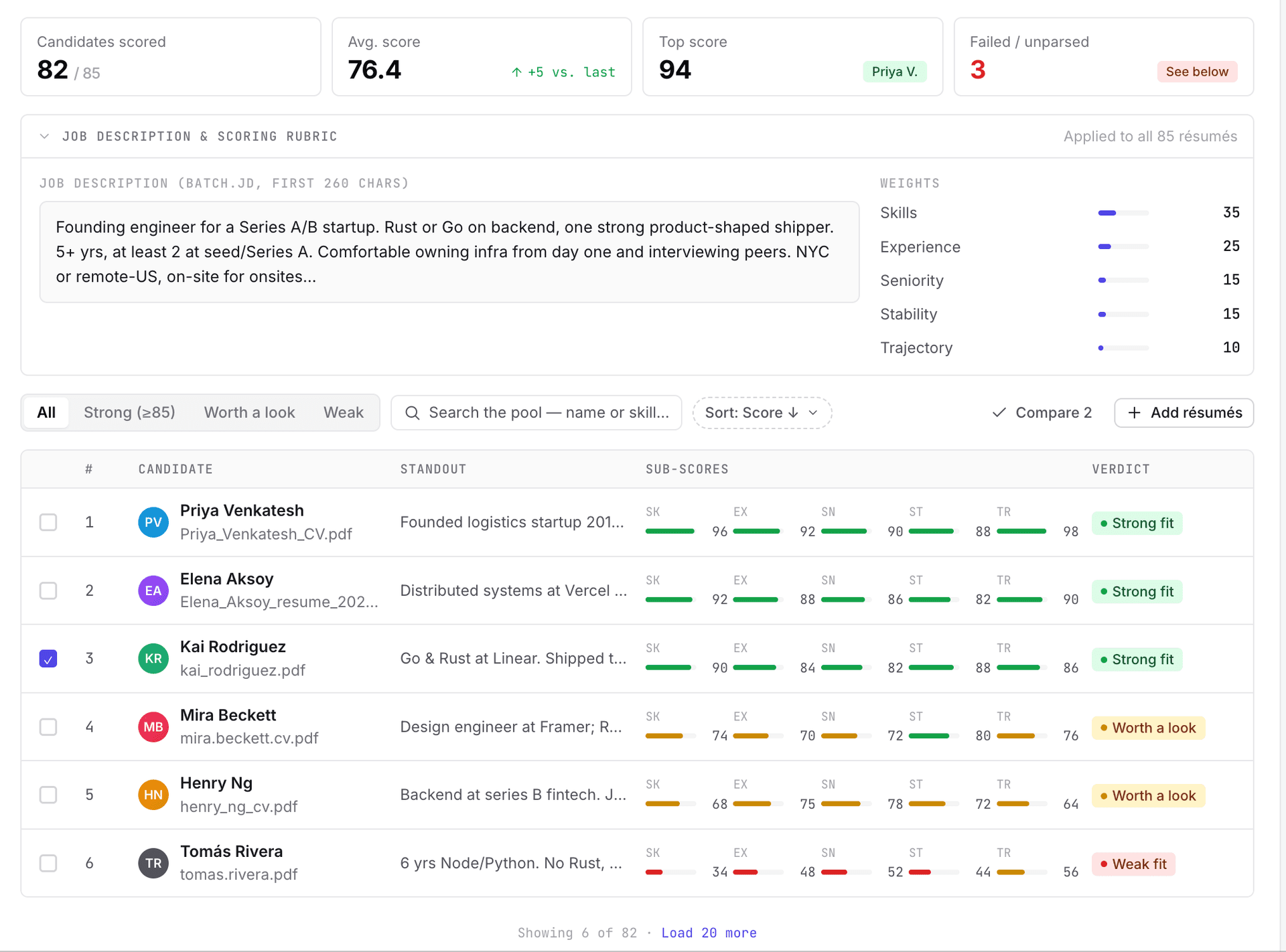This screenshot has height=952, width=1286.
Task: Click the STANDOUT column header
Action: 433,469
